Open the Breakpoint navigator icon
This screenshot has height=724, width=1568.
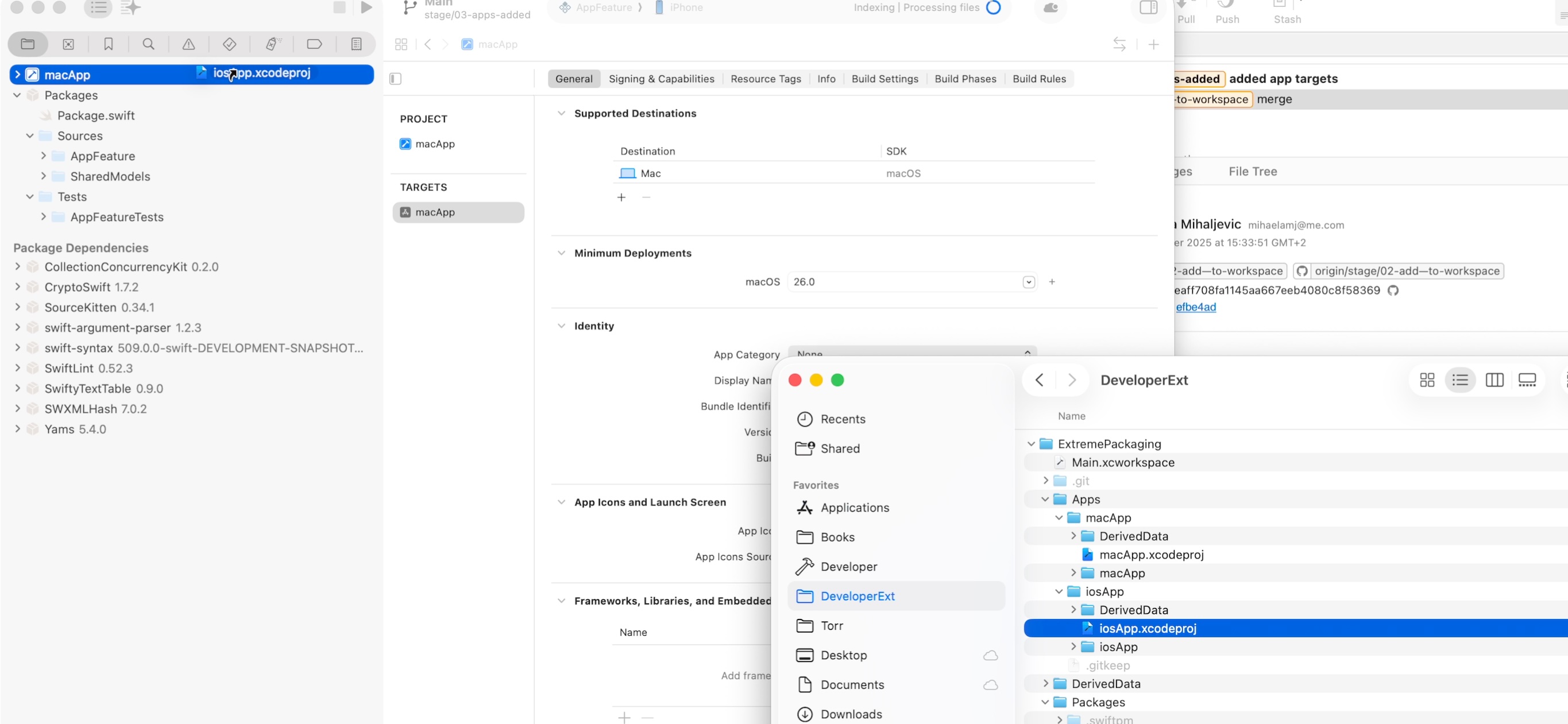click(314, 44)
